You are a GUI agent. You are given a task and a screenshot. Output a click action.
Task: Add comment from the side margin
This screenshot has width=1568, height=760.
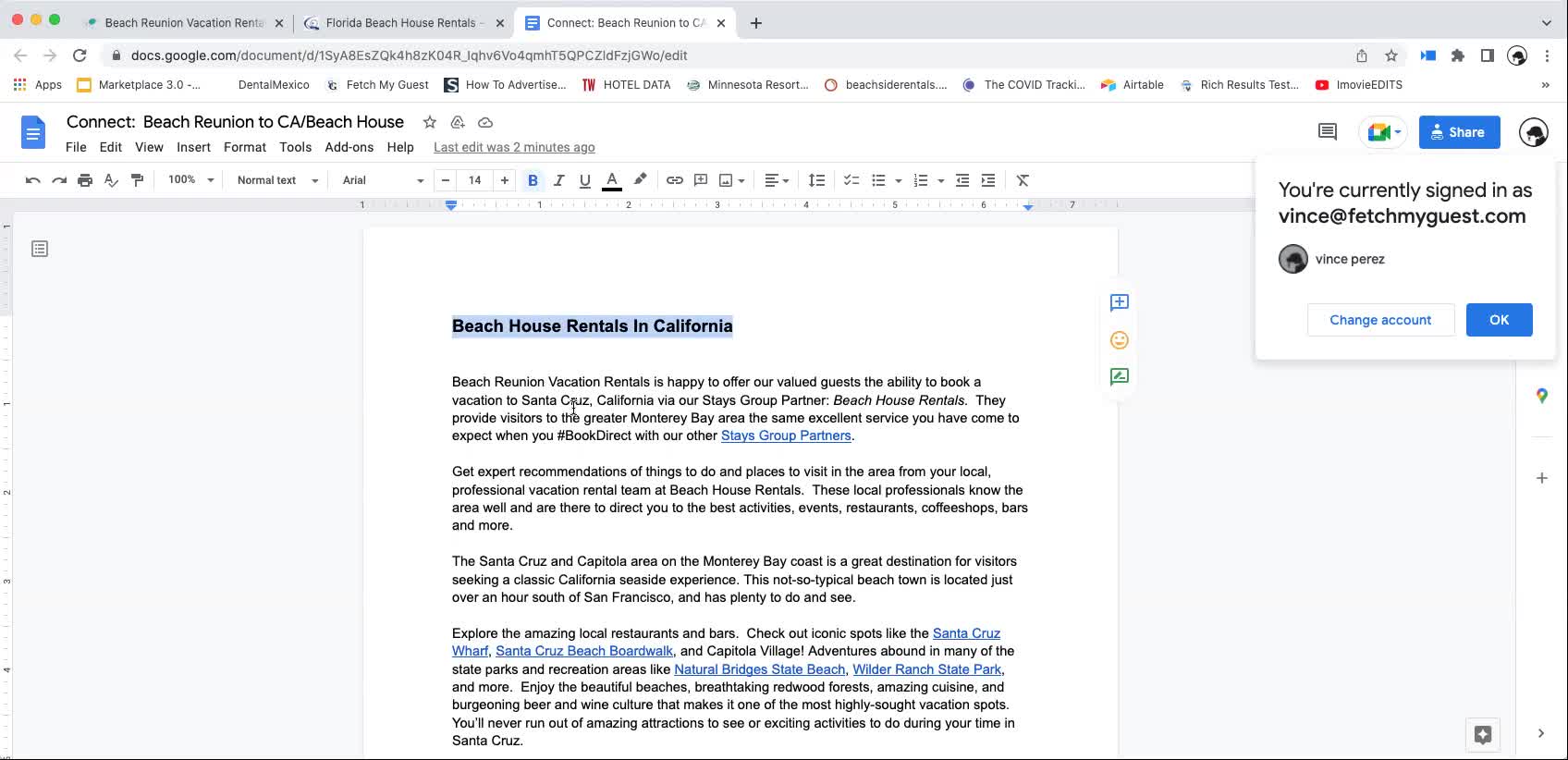pos(1119,302)
